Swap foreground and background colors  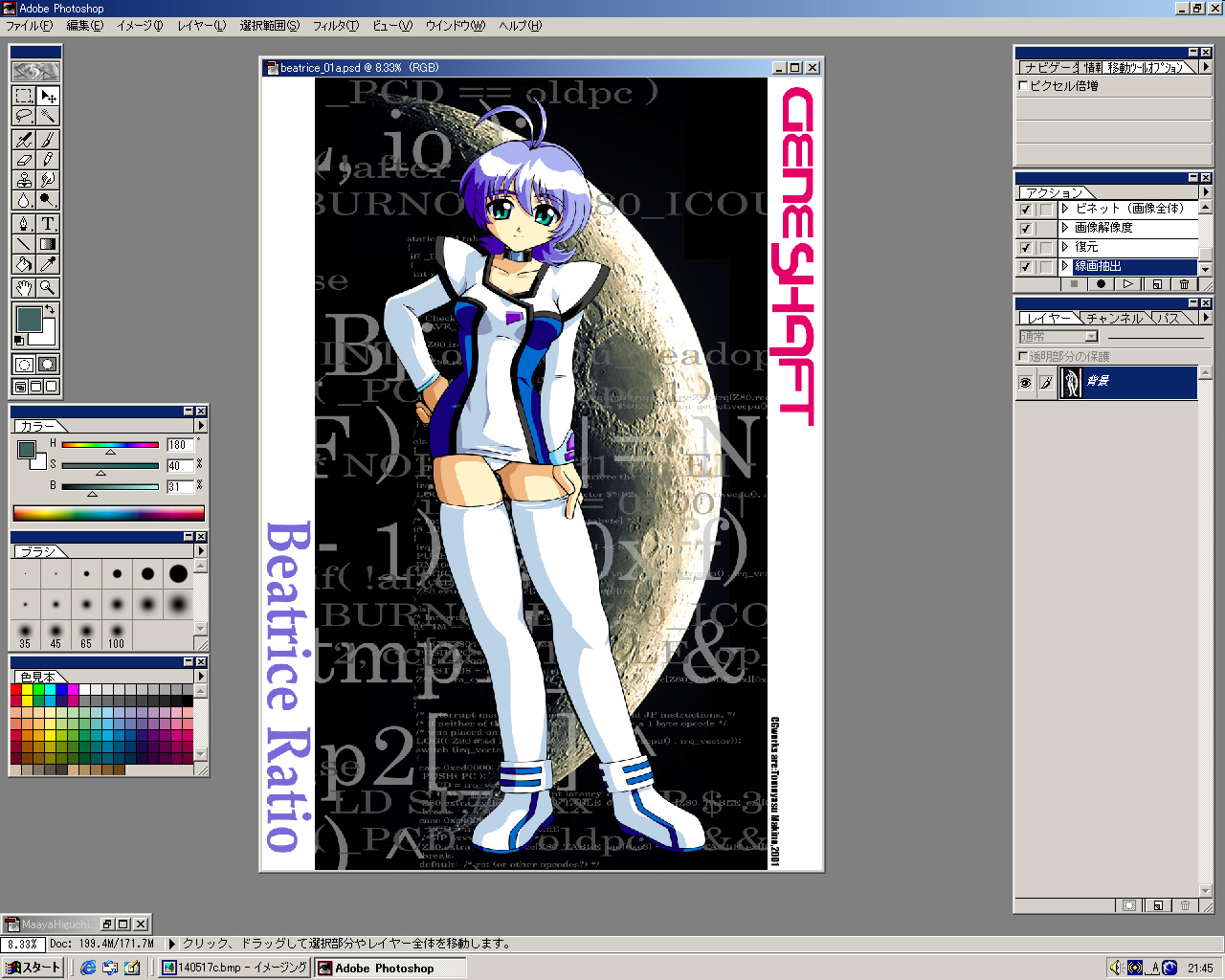51,309
